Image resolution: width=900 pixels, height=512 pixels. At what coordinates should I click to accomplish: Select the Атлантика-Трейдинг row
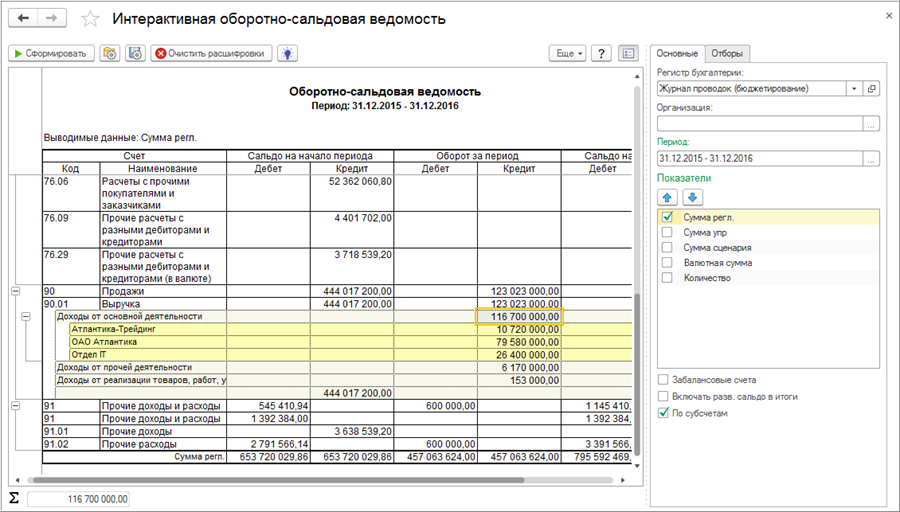(350, 329)
